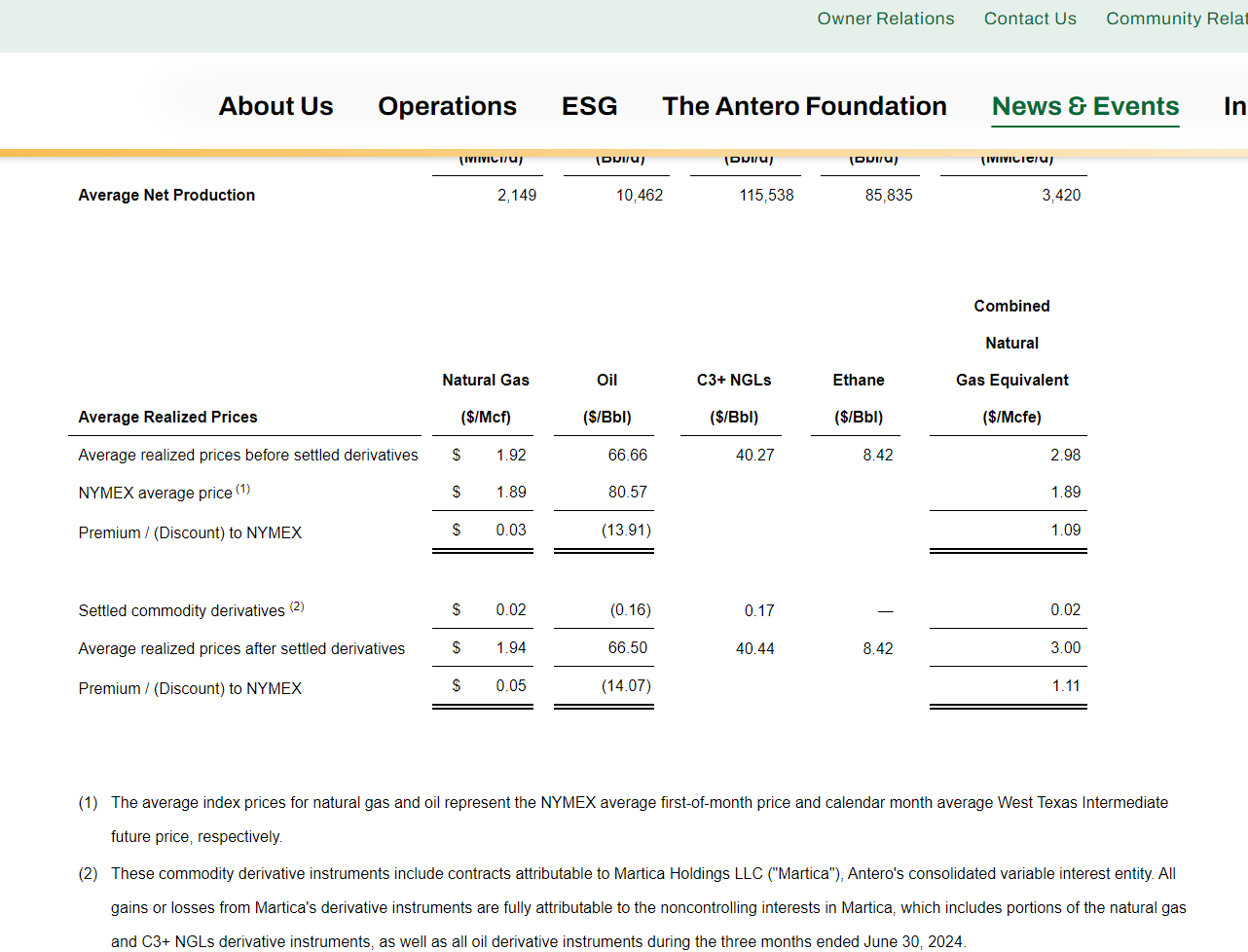
Task: Click the Community Relations link
Action: coord(1176,18)
